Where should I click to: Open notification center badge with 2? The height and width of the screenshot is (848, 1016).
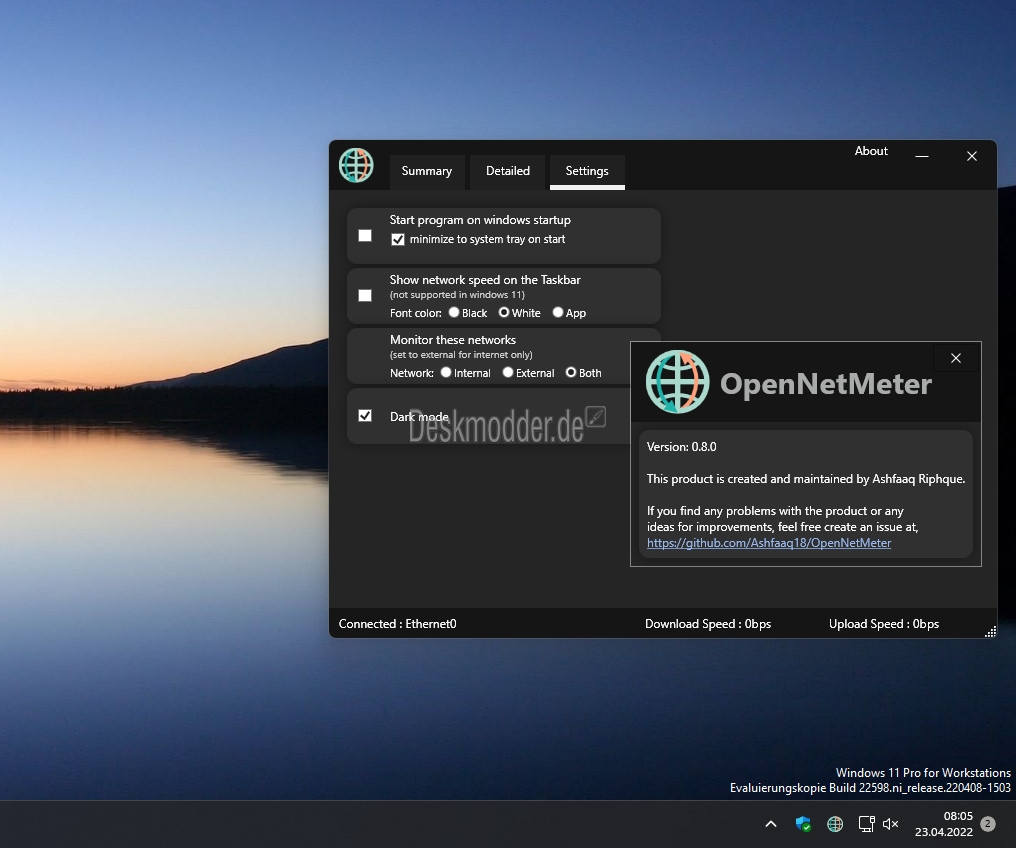coord(987,824)
